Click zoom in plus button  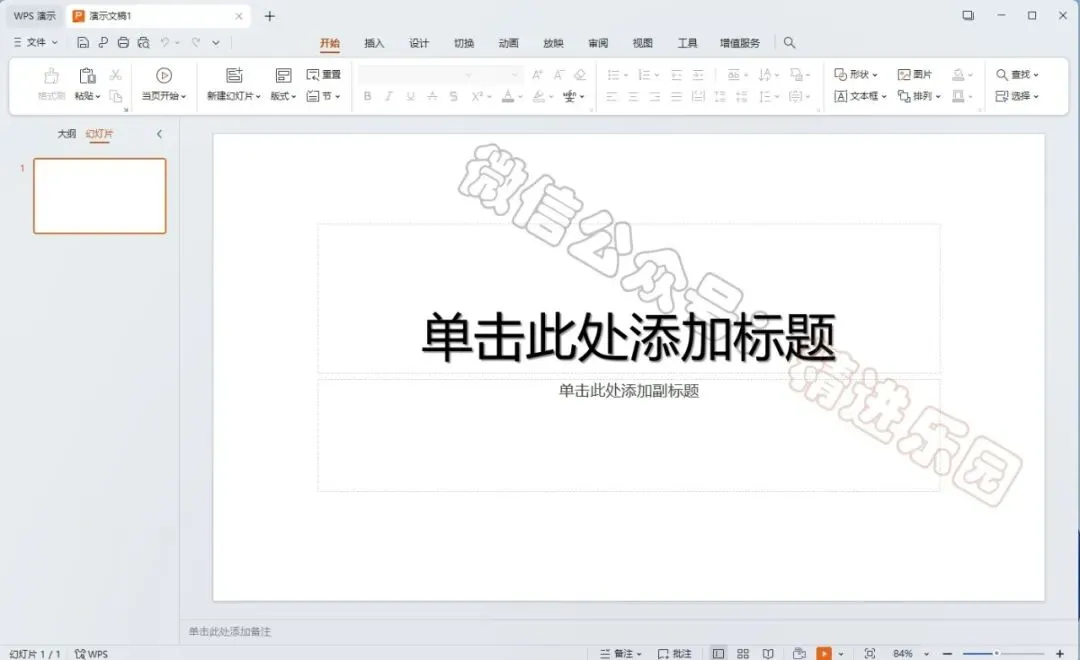click(x=1060, y=654)
